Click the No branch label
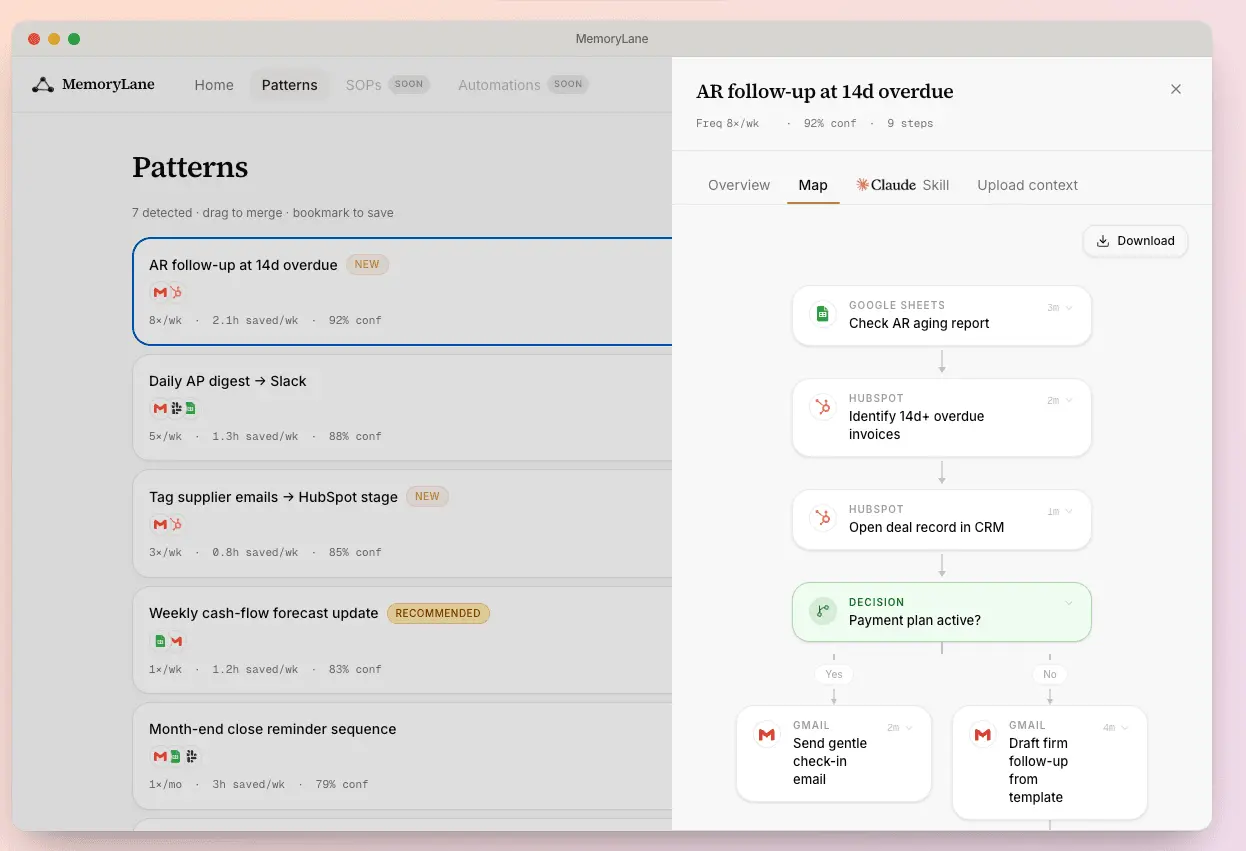 coord(1050,674)
